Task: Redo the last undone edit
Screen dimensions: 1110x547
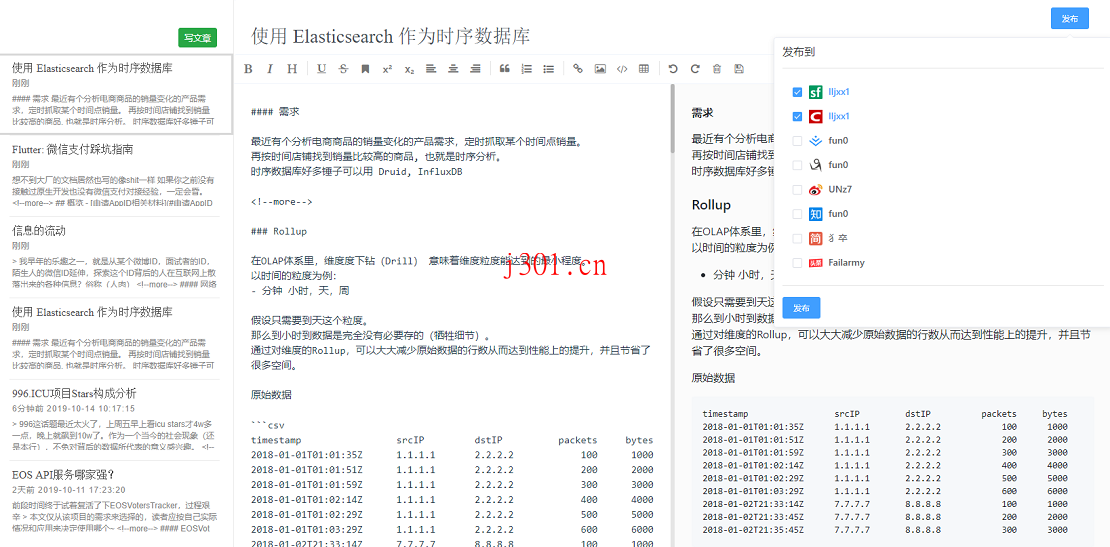Action: pos(695,69)
